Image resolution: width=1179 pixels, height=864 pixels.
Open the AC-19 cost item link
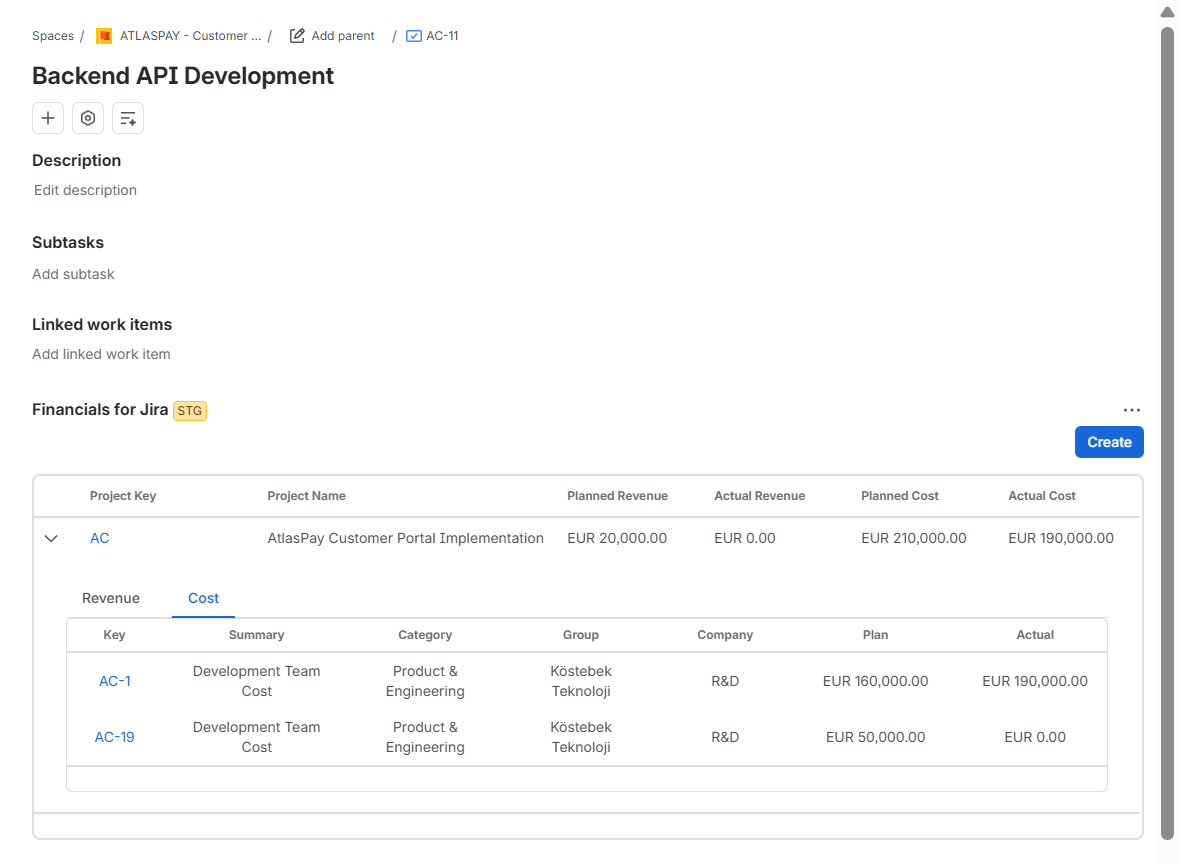coord(114,738)
